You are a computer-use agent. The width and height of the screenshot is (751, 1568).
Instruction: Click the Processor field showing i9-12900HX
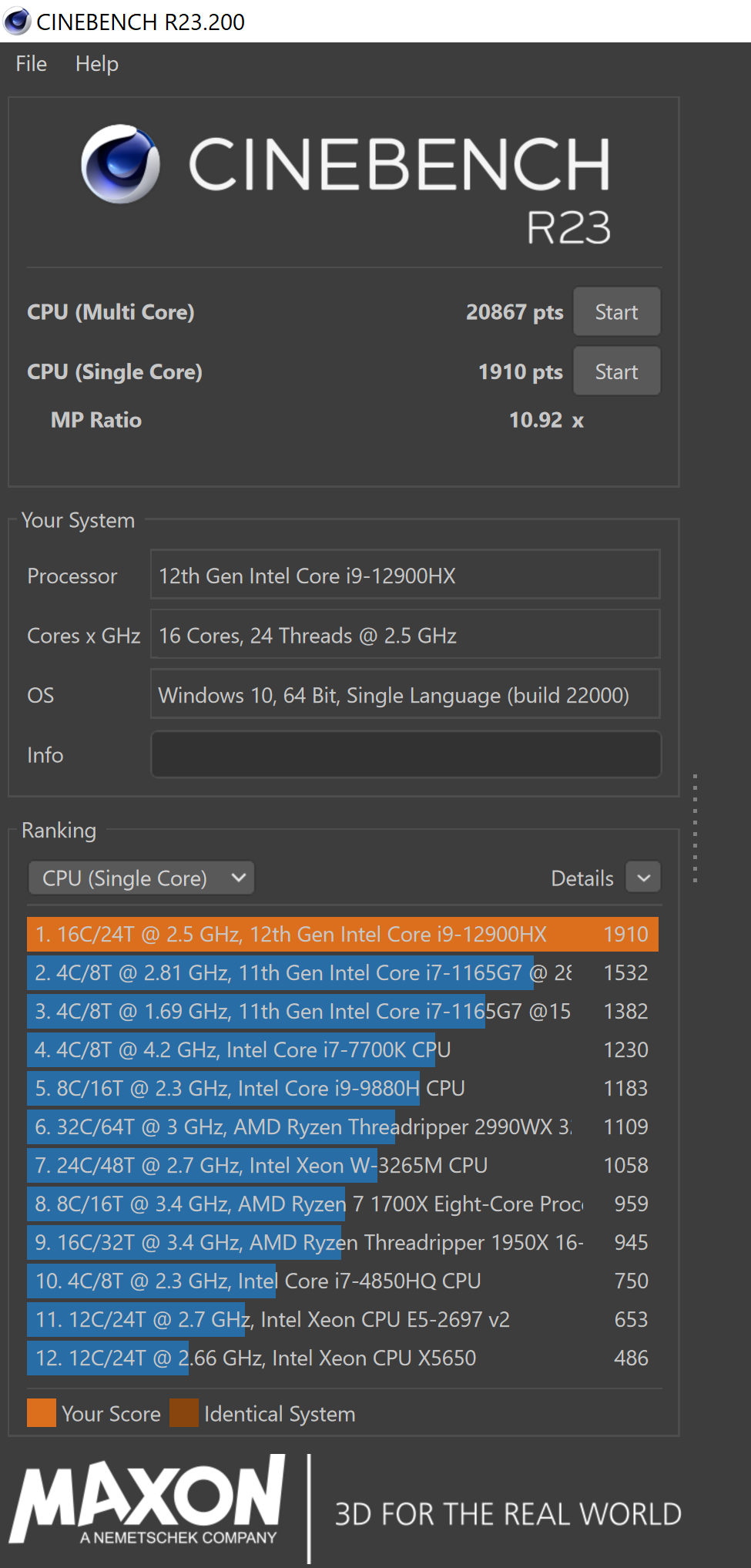click(405, 575)
